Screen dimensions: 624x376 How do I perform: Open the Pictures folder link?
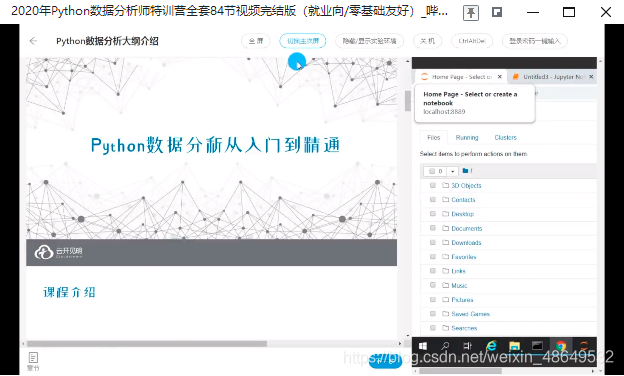462,300
